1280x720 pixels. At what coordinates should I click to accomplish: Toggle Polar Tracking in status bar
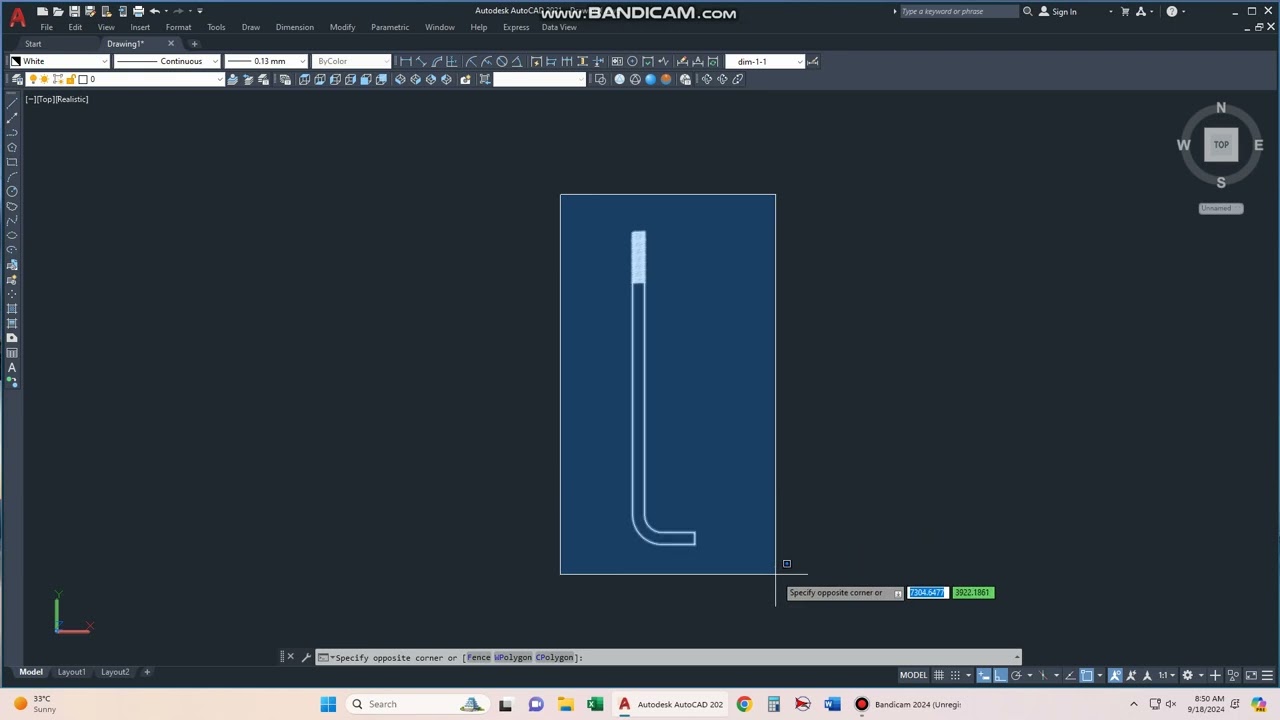tap(1016, 675)
